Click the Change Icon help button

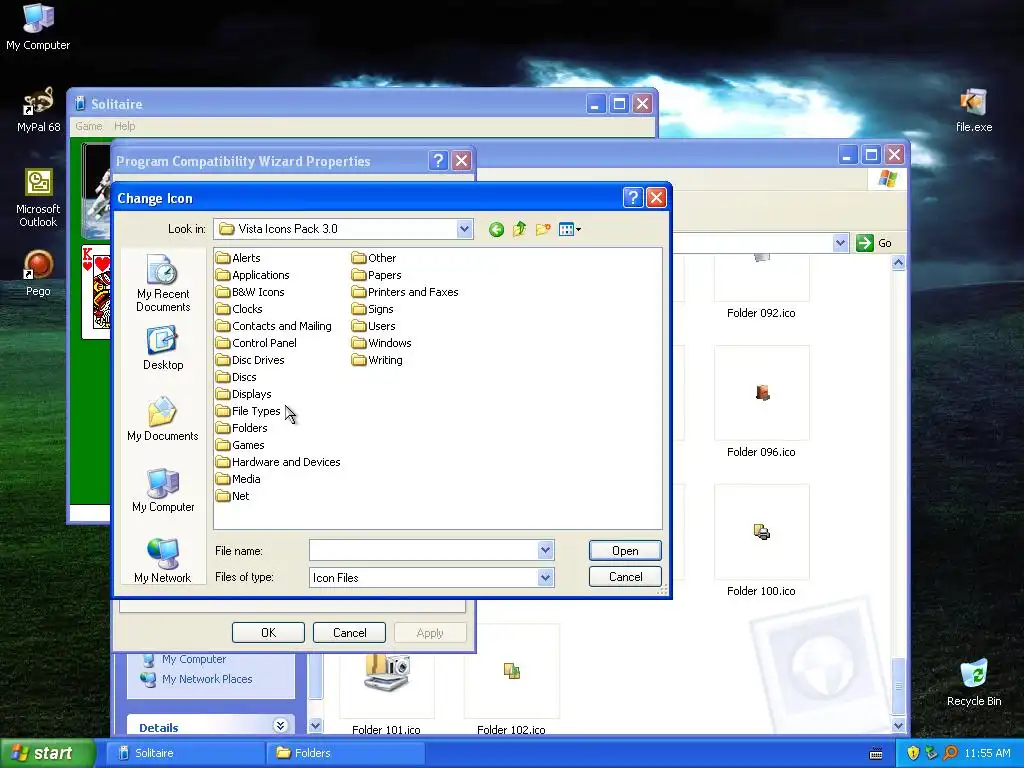(633, 198)
